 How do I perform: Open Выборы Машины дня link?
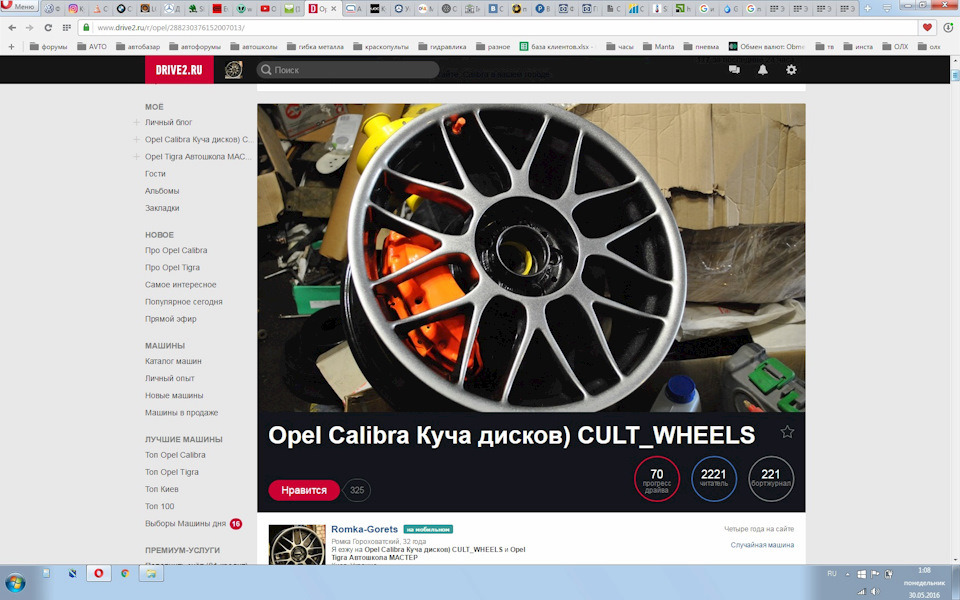[x=186, y=523]
